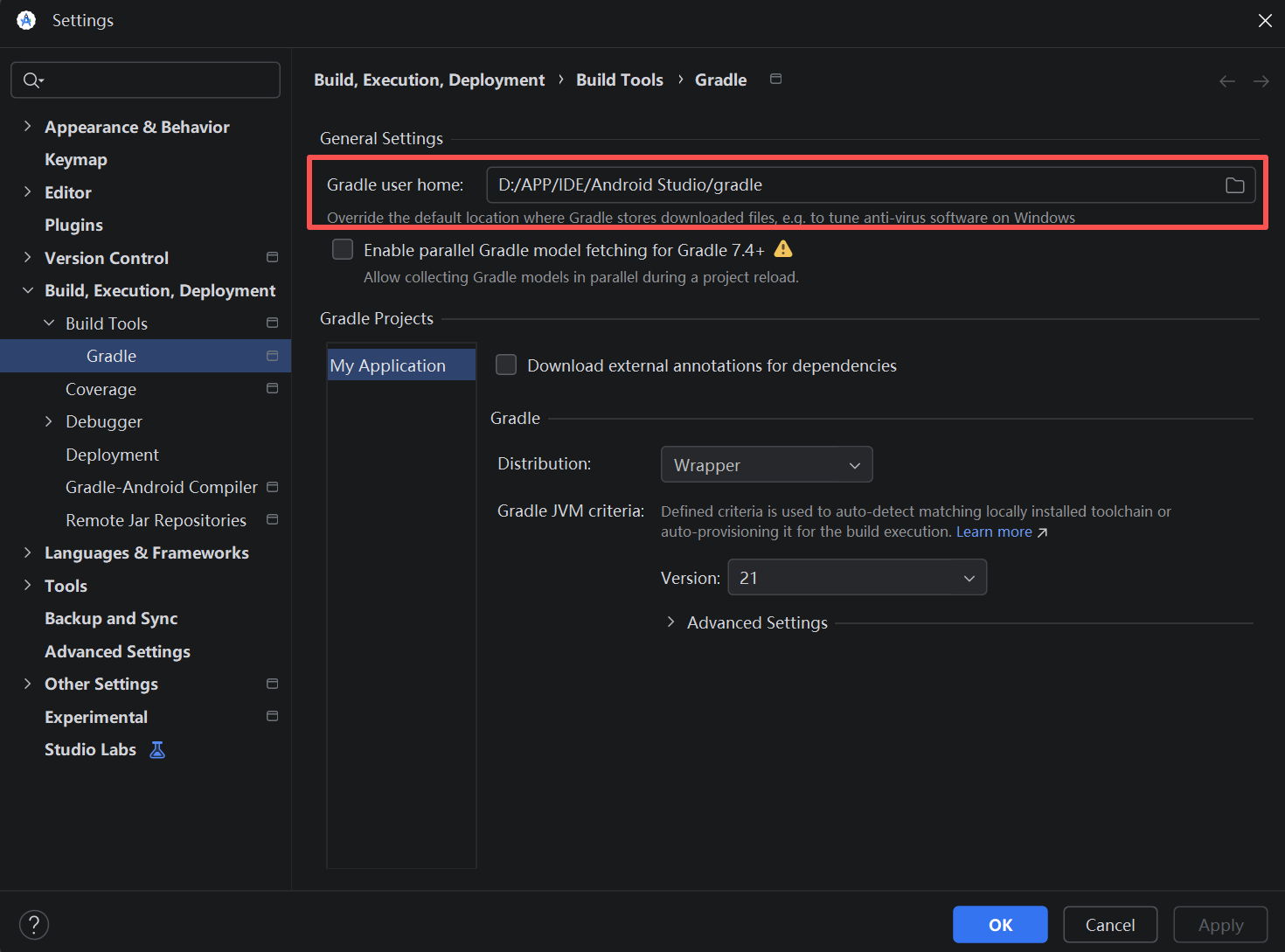The height and width of the screenshot is (952, 1285).
Task: Click the Android Studio logo icon
Action: tap(26, 20)
